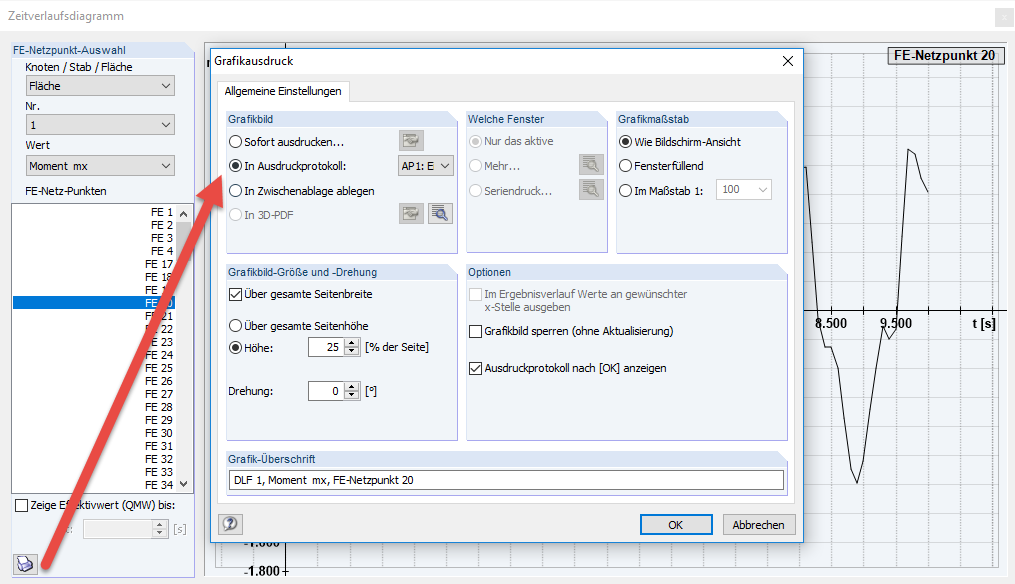Select FE 29 in the points list
The width and height of the screenshot is (1015, 584).
pos(94,420)
